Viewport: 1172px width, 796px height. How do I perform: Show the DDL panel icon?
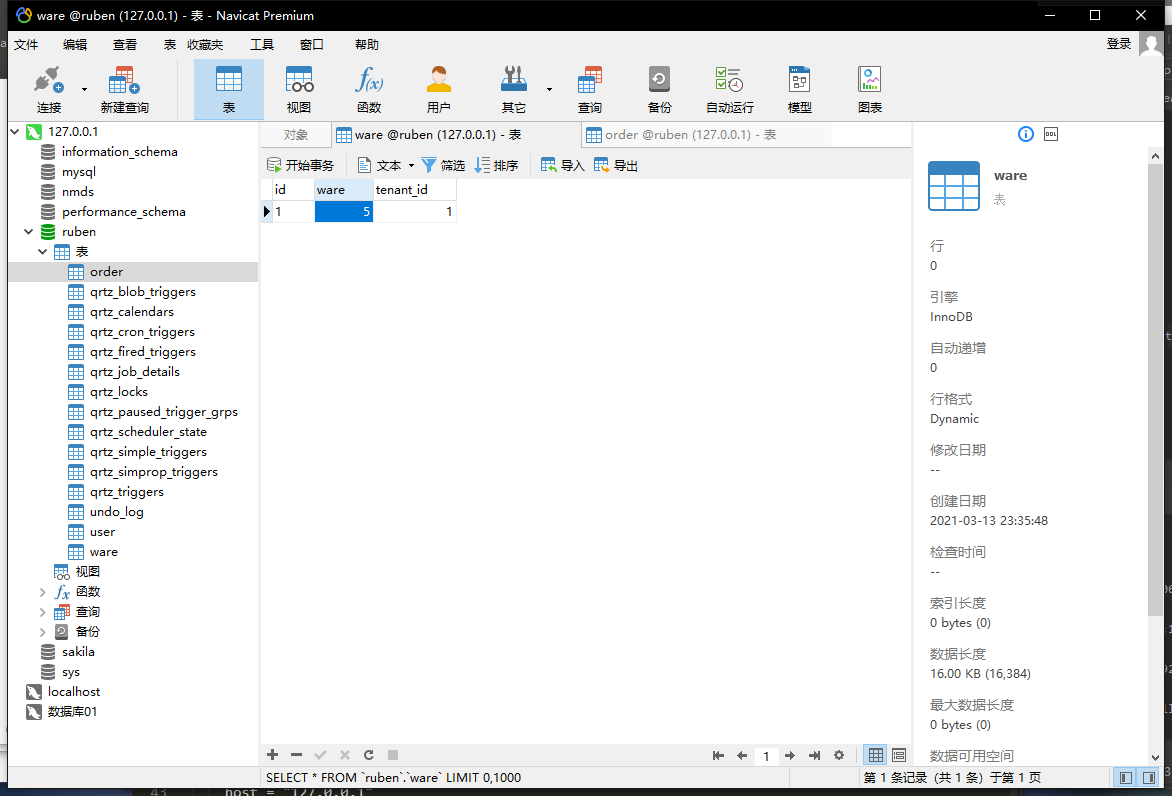click(x=1051, y=134)
